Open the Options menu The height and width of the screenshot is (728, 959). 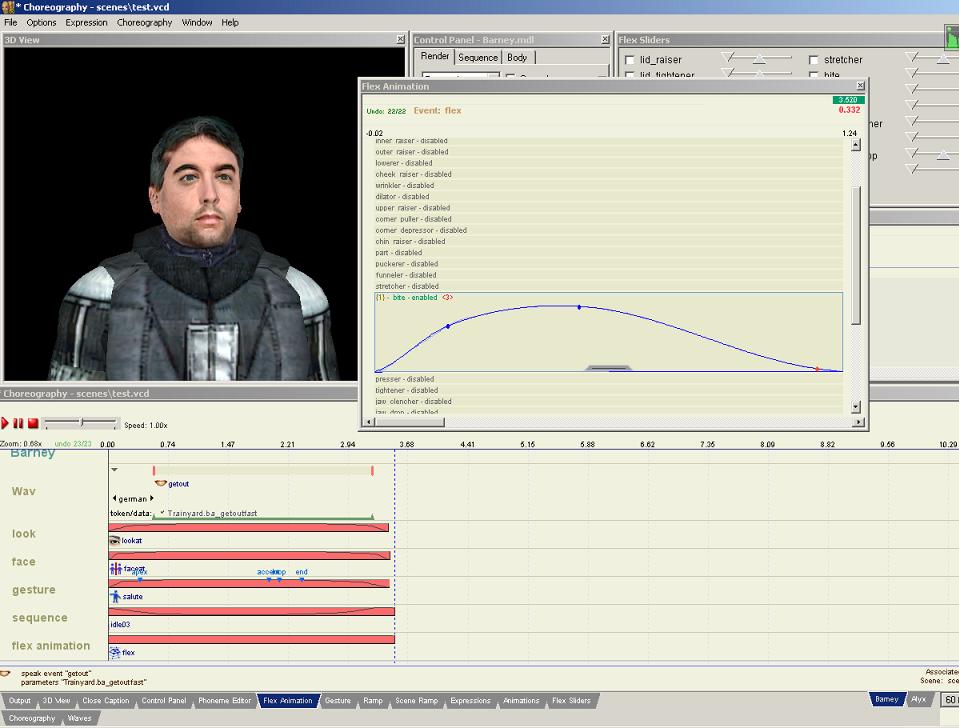41,23
